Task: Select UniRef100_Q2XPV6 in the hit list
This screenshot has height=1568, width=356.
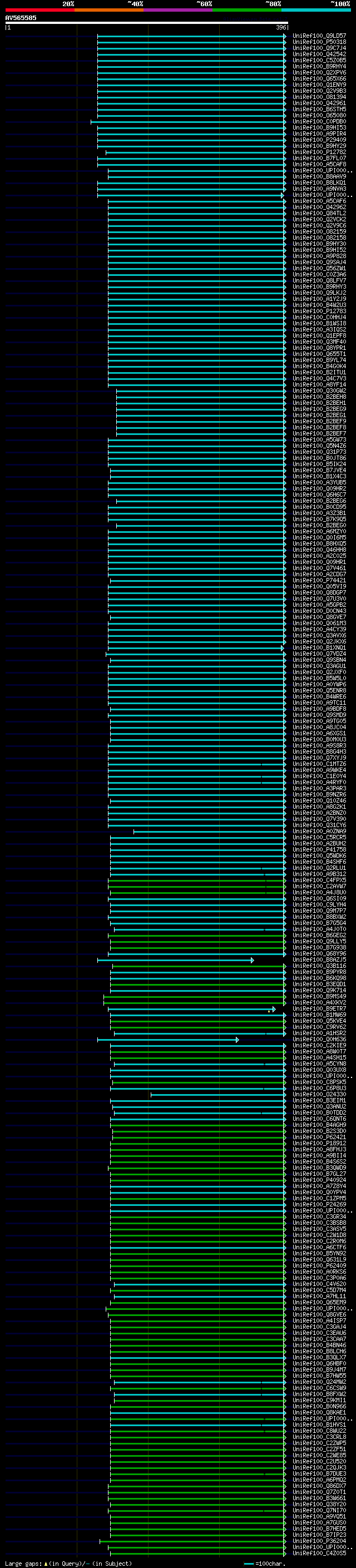Action: point(319,72)
